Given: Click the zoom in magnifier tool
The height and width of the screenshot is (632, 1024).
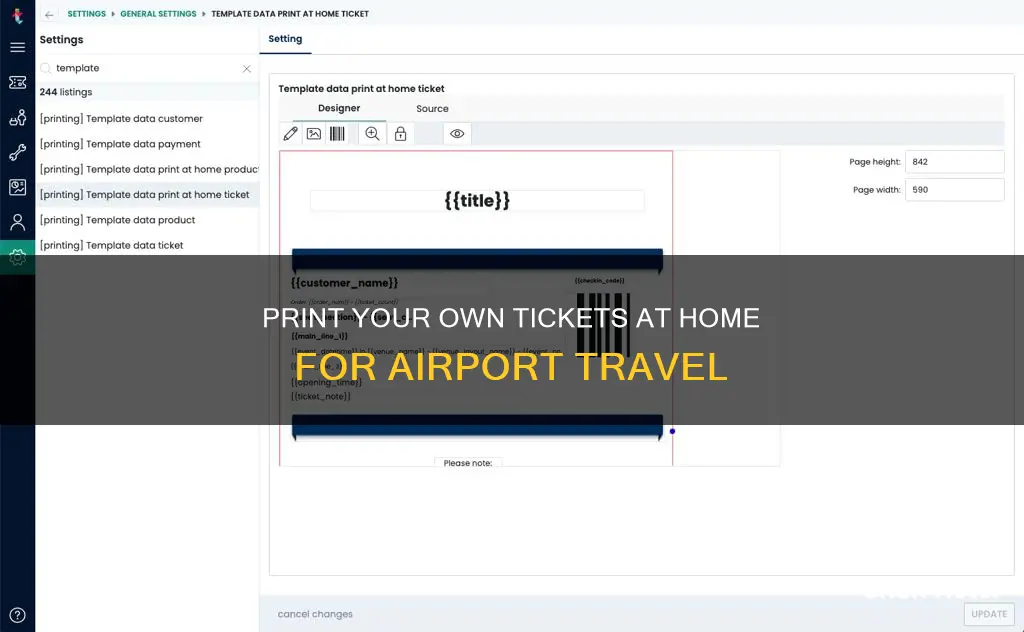Looking at the screenshot, I should pos(372,134).
